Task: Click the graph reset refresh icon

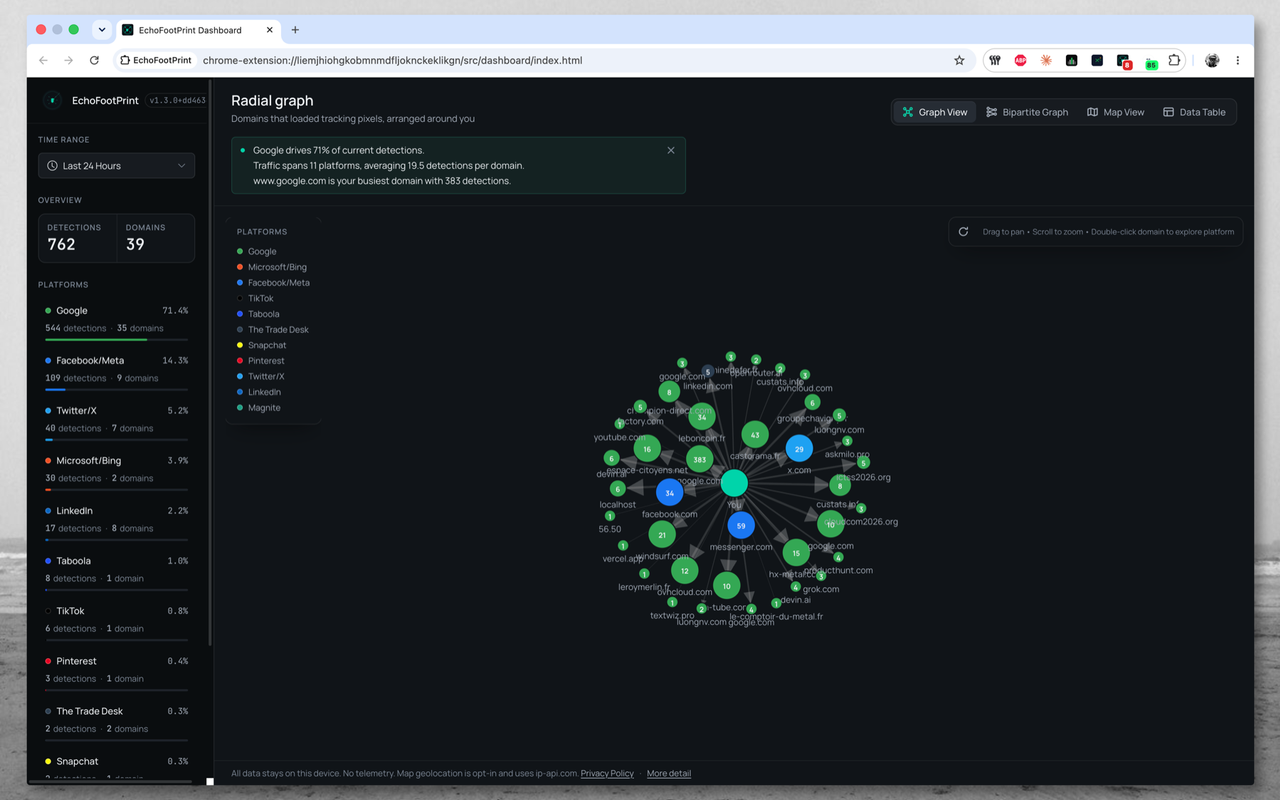Action: click(963, 232)
